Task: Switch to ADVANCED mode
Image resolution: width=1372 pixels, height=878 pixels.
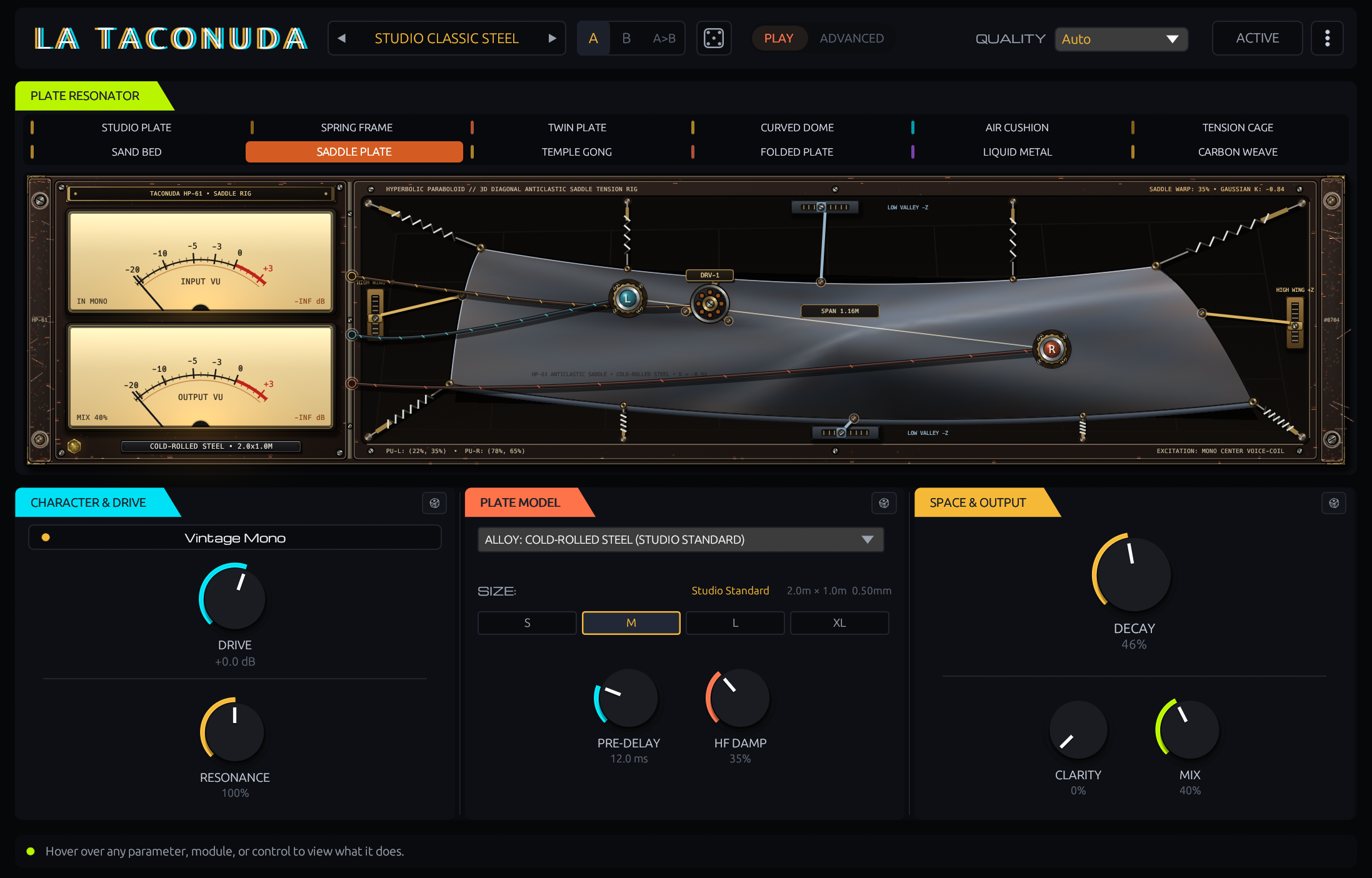Action: tap(851, 38)
